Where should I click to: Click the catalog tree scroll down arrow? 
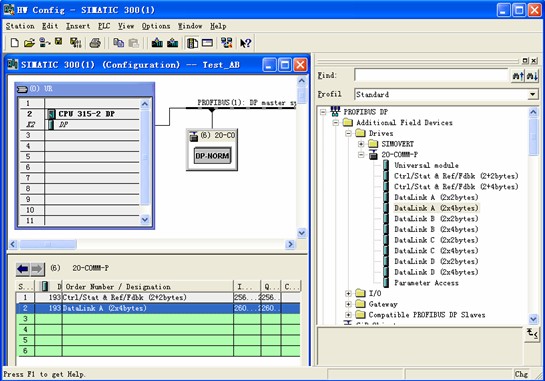pos(533,319)
